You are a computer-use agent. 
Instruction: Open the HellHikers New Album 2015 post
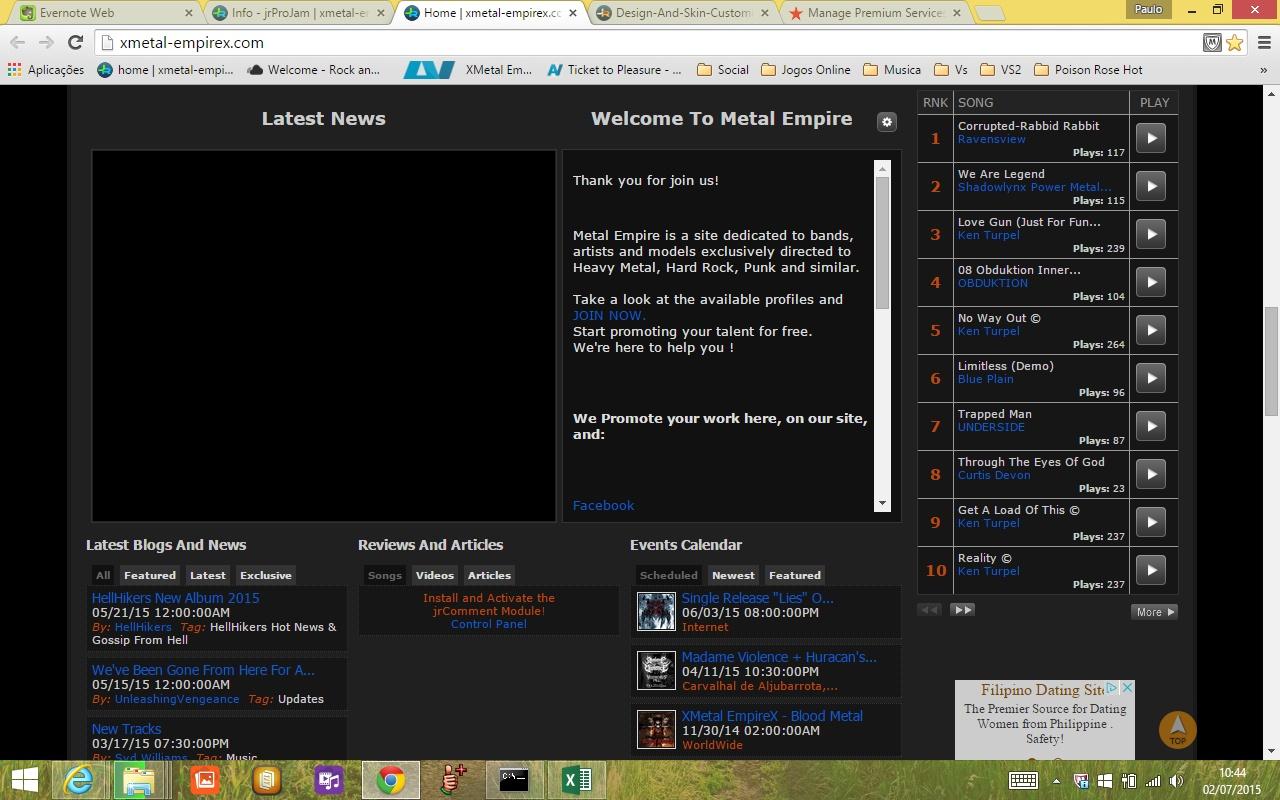tap(175, 598)
